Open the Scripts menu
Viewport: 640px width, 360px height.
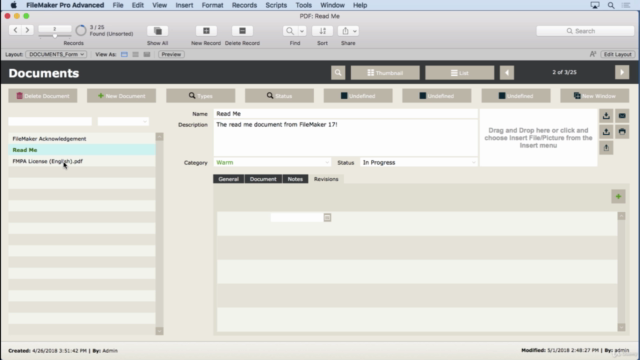coord(276,5)
